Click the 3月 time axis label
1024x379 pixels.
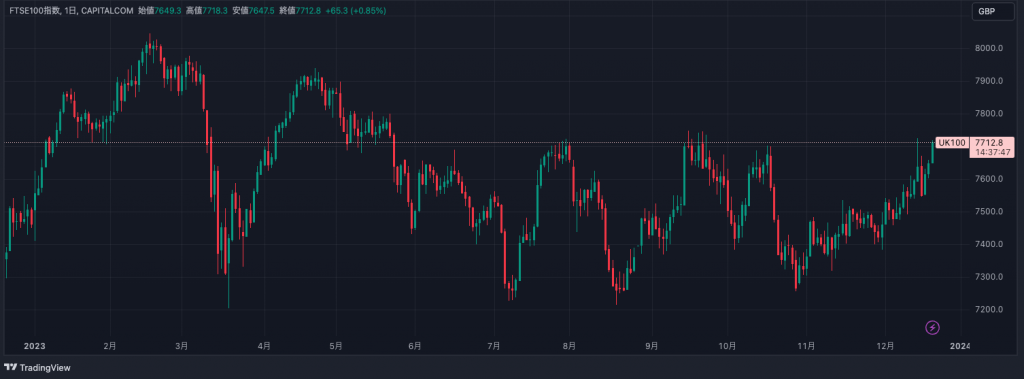182,346
